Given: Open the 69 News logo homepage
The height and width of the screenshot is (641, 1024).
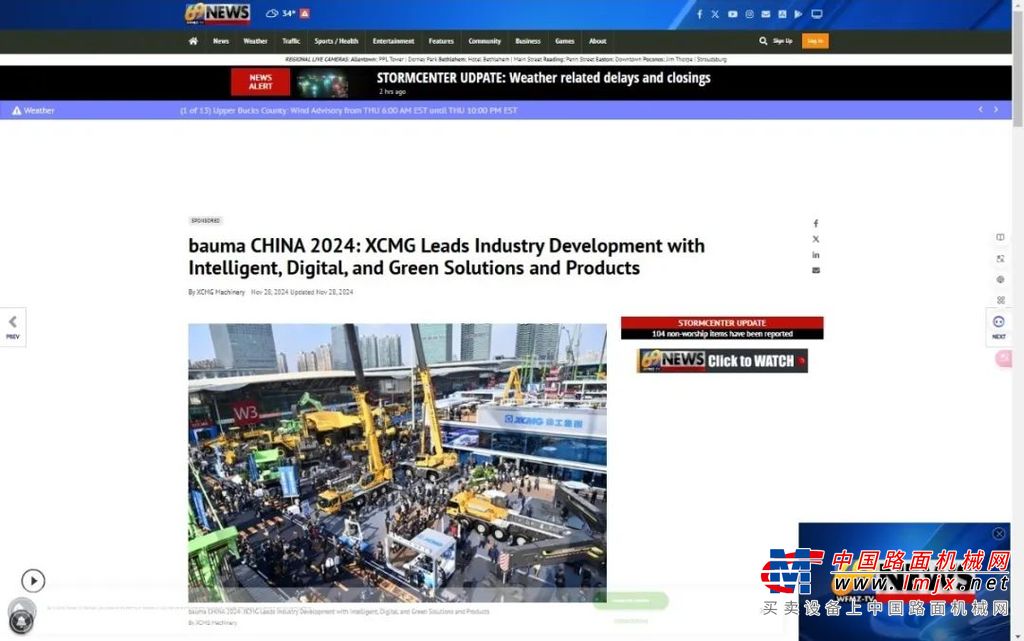Looking at the screenshot, I should pyautogui.click(x=217, y=13).
